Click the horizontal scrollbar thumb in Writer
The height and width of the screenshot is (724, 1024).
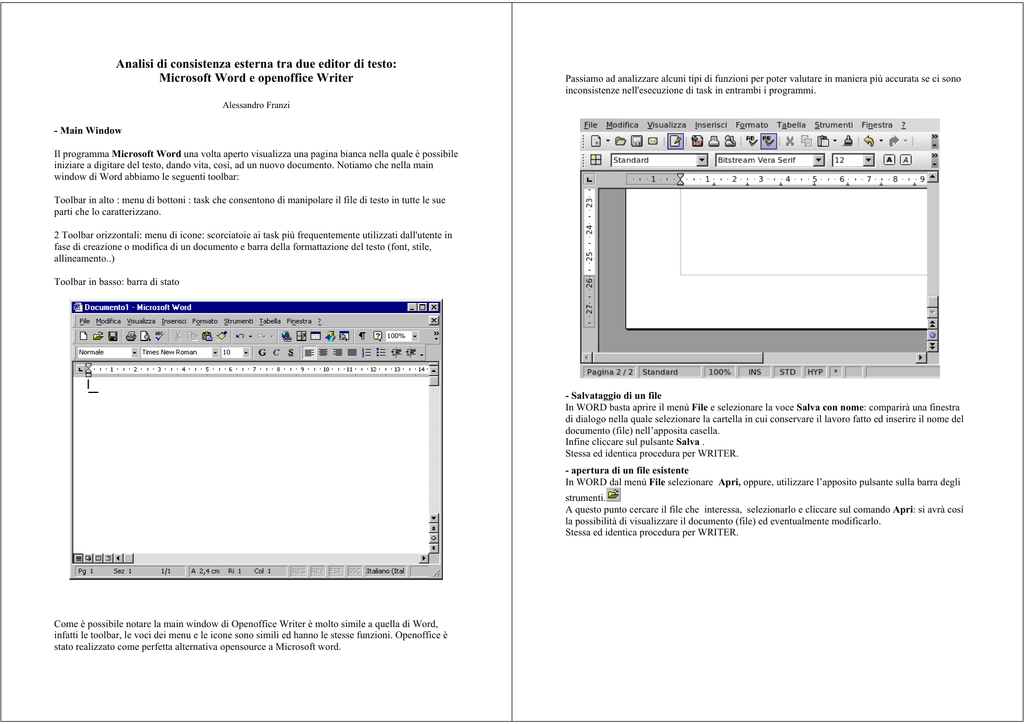coord(677,358)
